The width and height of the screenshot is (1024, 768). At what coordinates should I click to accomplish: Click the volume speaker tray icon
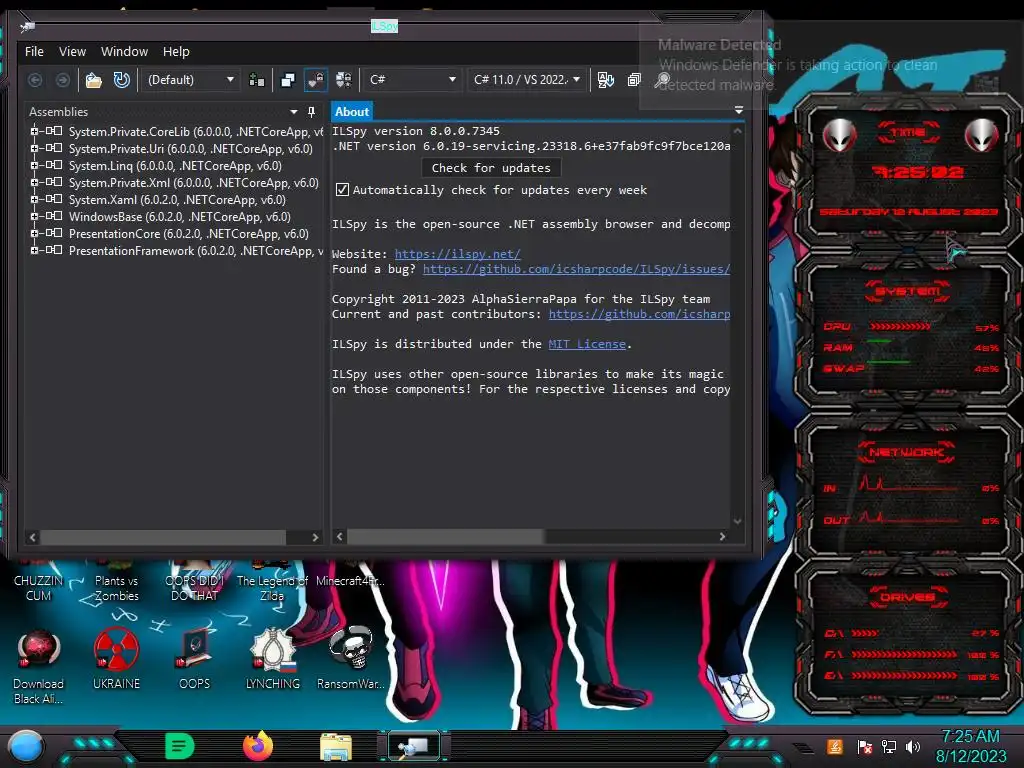click(x=913, y=746)
